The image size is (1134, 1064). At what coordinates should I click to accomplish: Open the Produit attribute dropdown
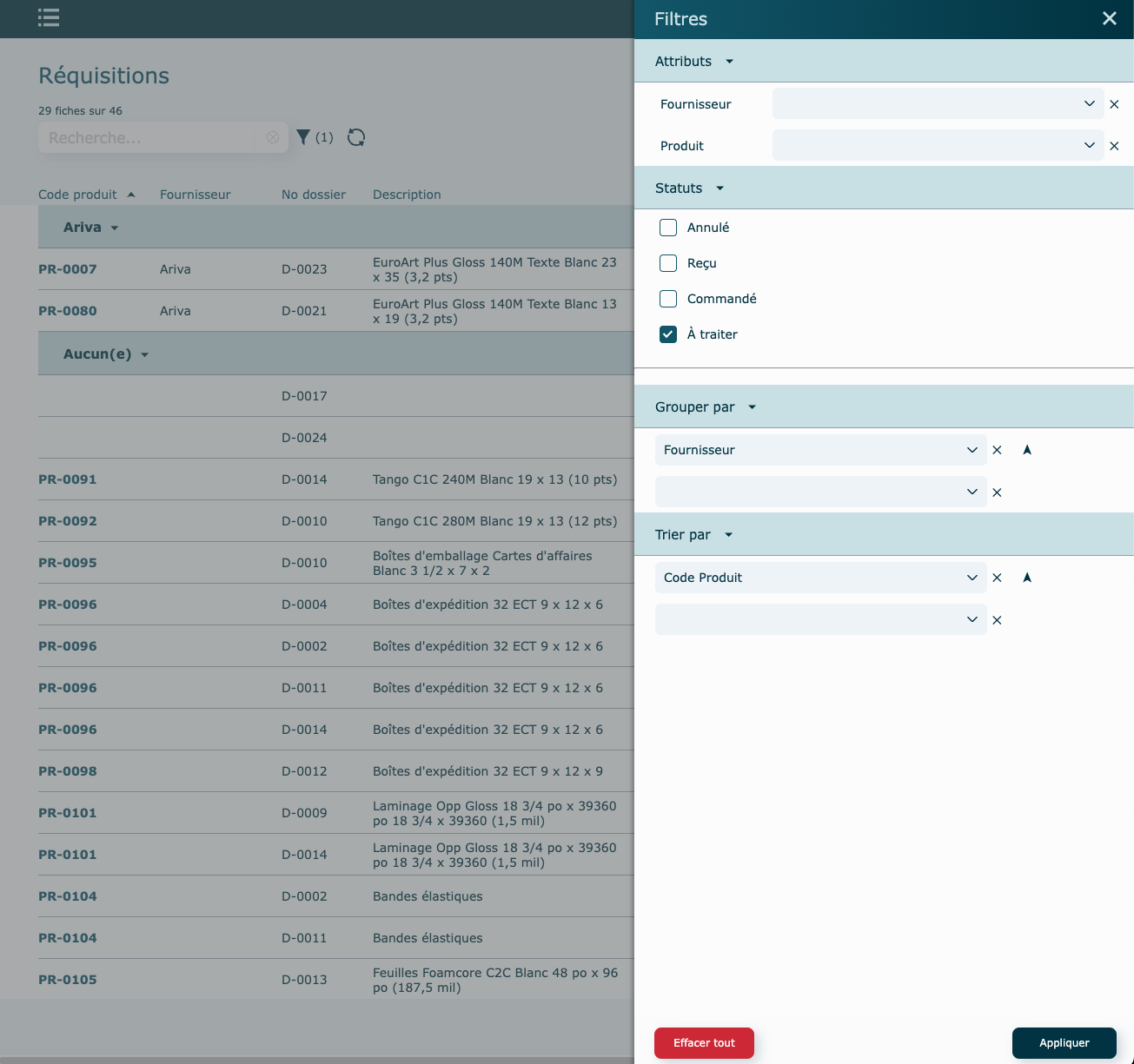(x=937, y=146)
